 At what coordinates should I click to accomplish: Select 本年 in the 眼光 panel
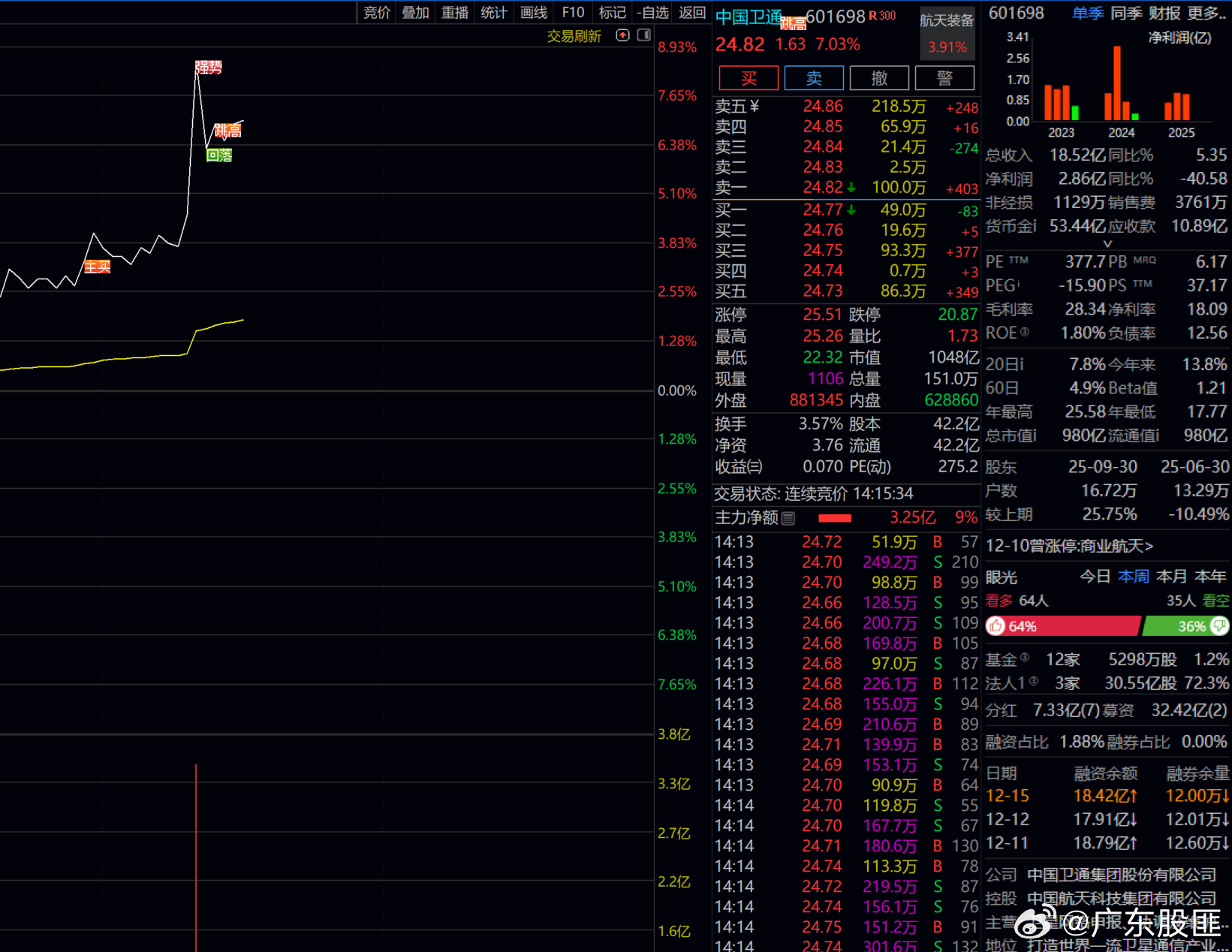pos(1210,576)
